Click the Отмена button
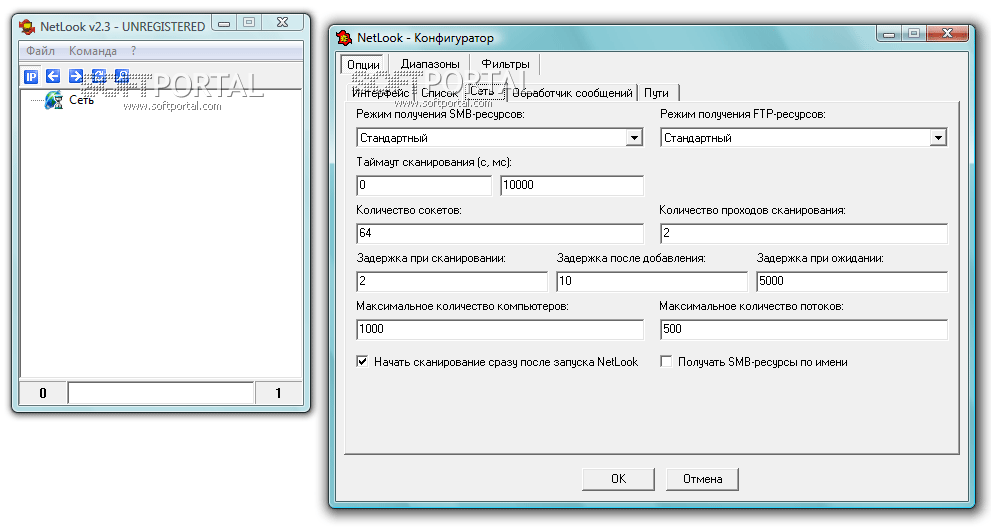 (x=702, y=479)
